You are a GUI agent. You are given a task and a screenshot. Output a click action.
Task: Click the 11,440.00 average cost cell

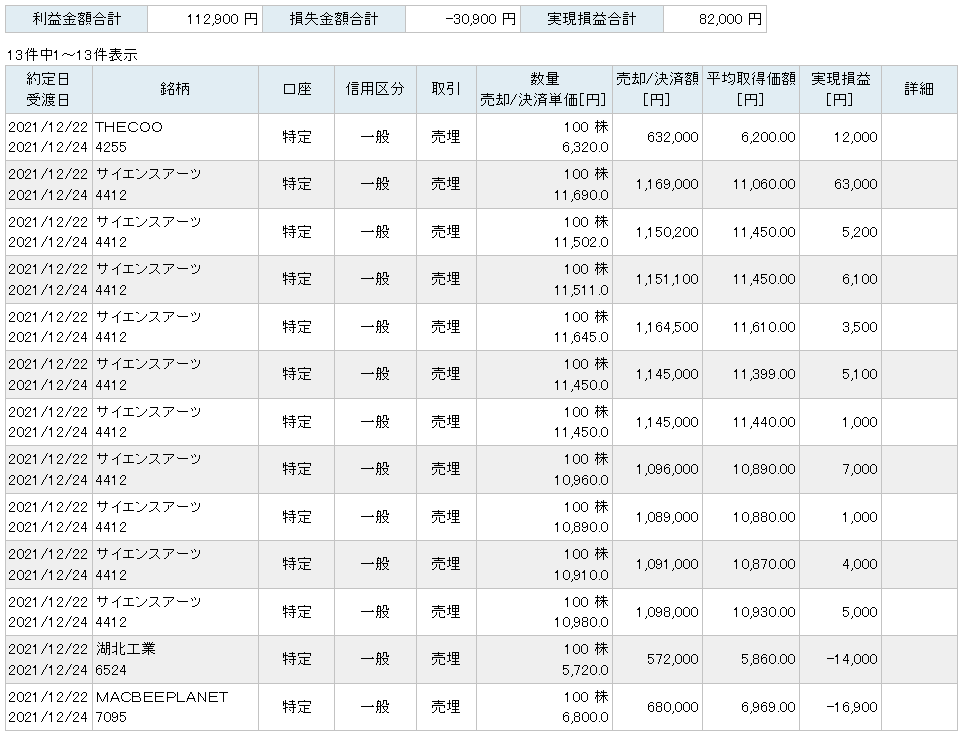pyautogui.click(x=751, y=422)
